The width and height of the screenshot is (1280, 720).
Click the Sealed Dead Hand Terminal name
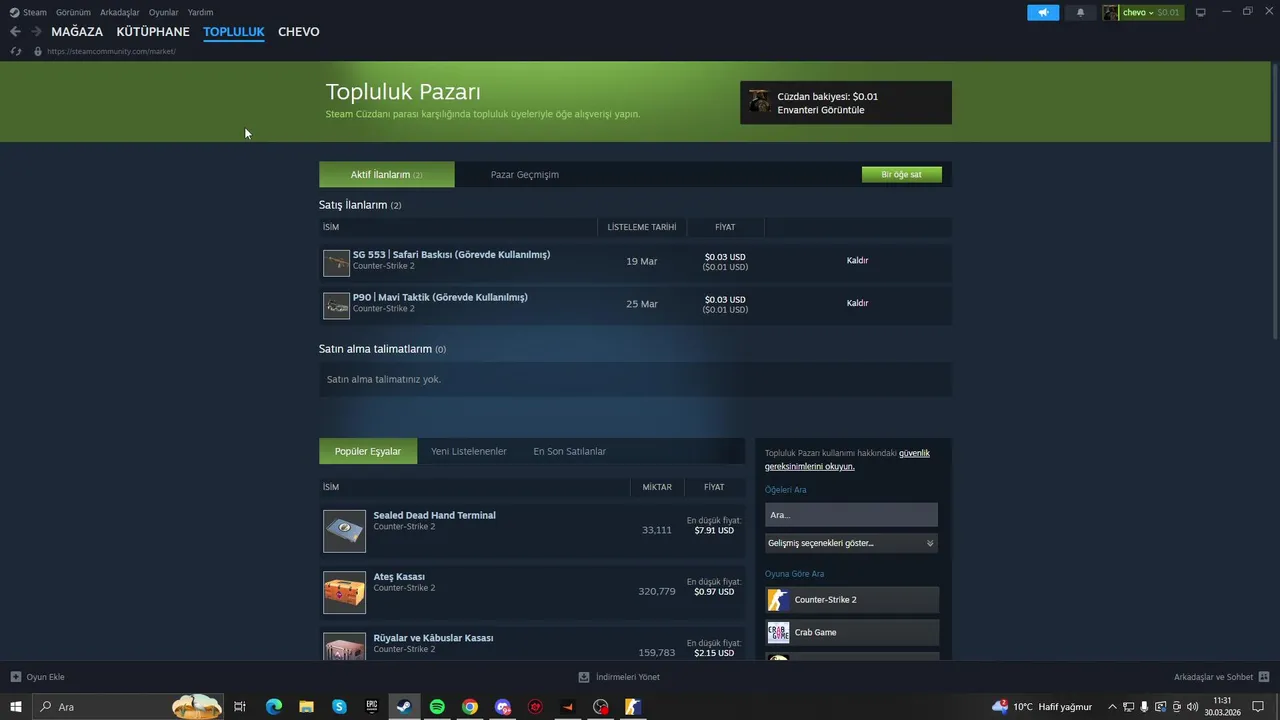point(434,515)
